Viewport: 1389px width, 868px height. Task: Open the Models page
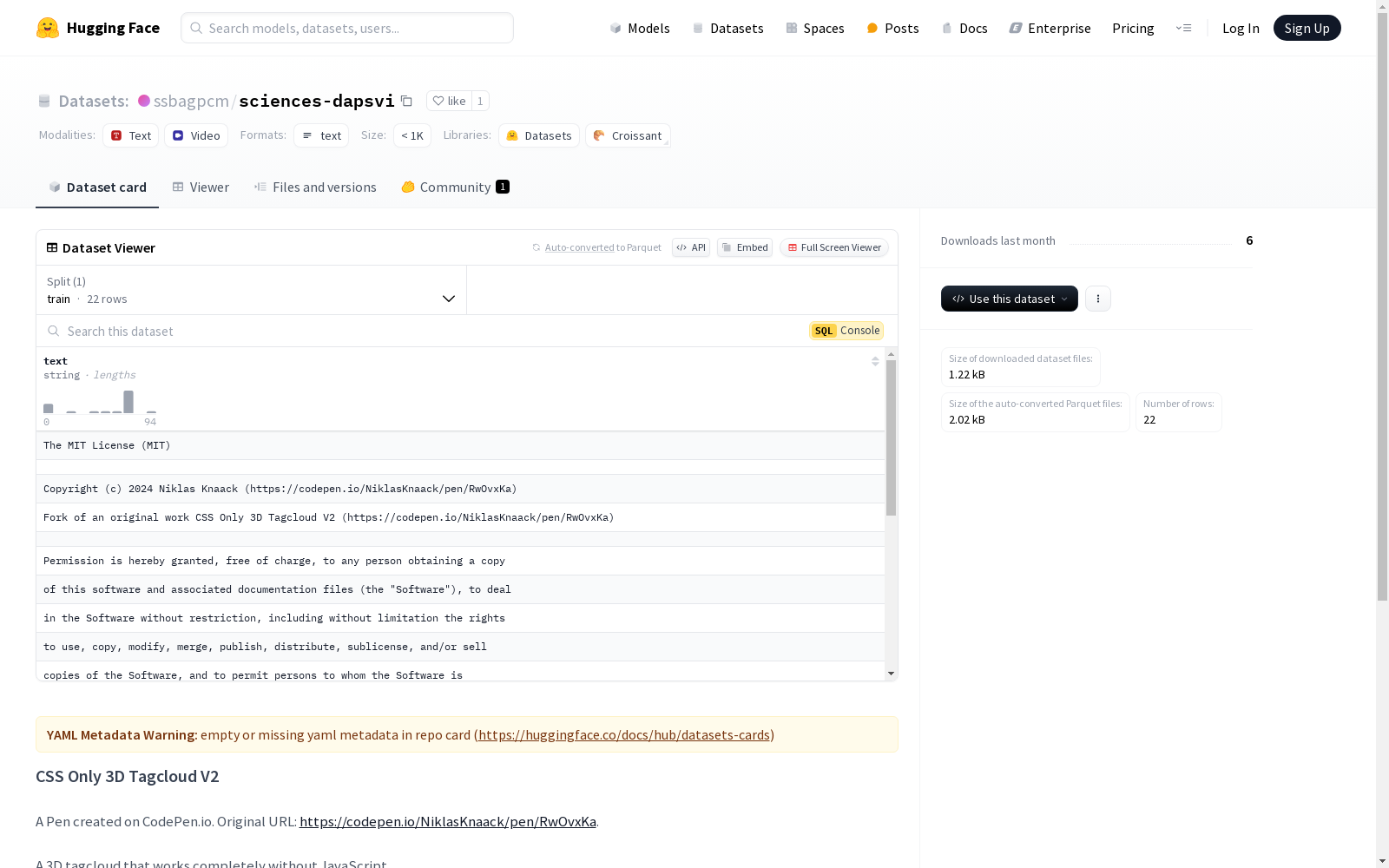point(640,28)
